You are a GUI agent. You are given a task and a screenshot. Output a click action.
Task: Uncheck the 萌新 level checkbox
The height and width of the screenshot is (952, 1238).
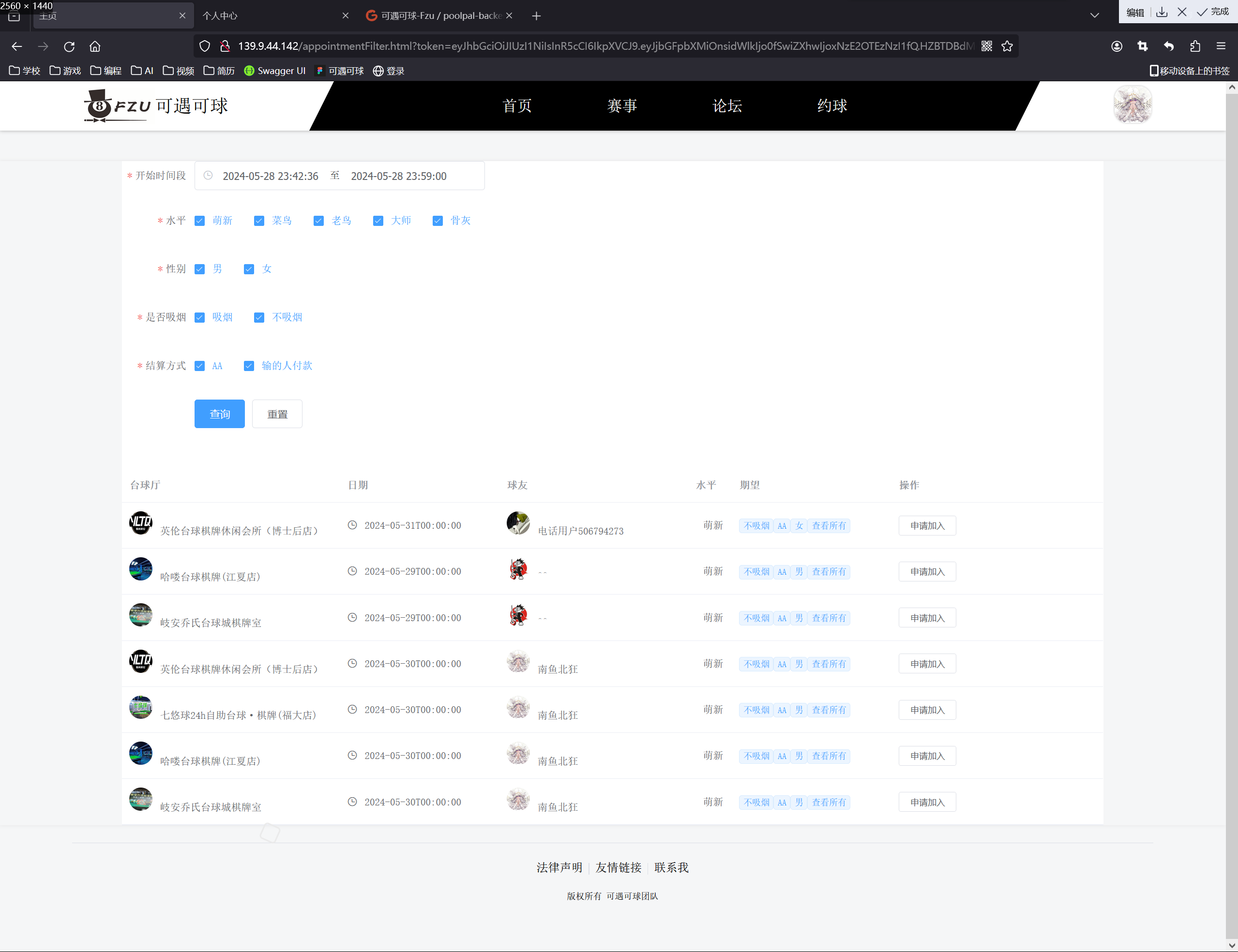tap(199, 221)
